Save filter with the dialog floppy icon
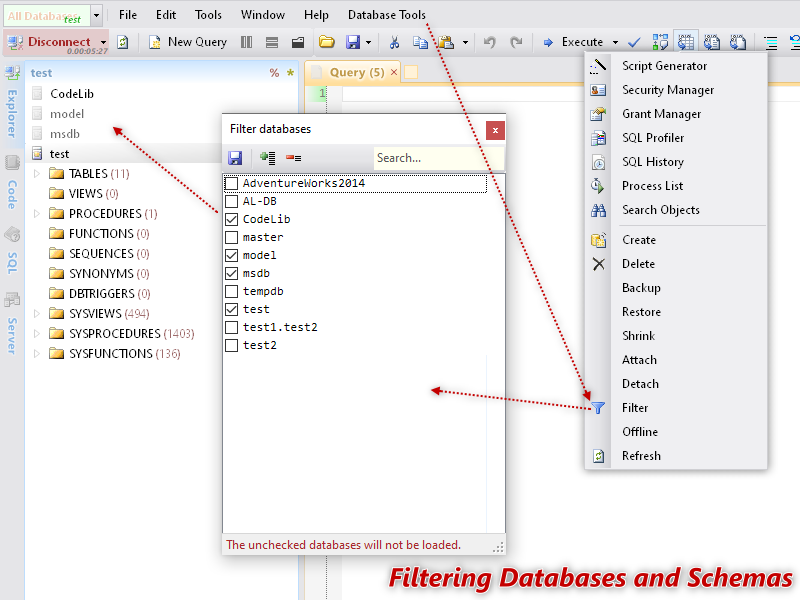 point(235,158)
